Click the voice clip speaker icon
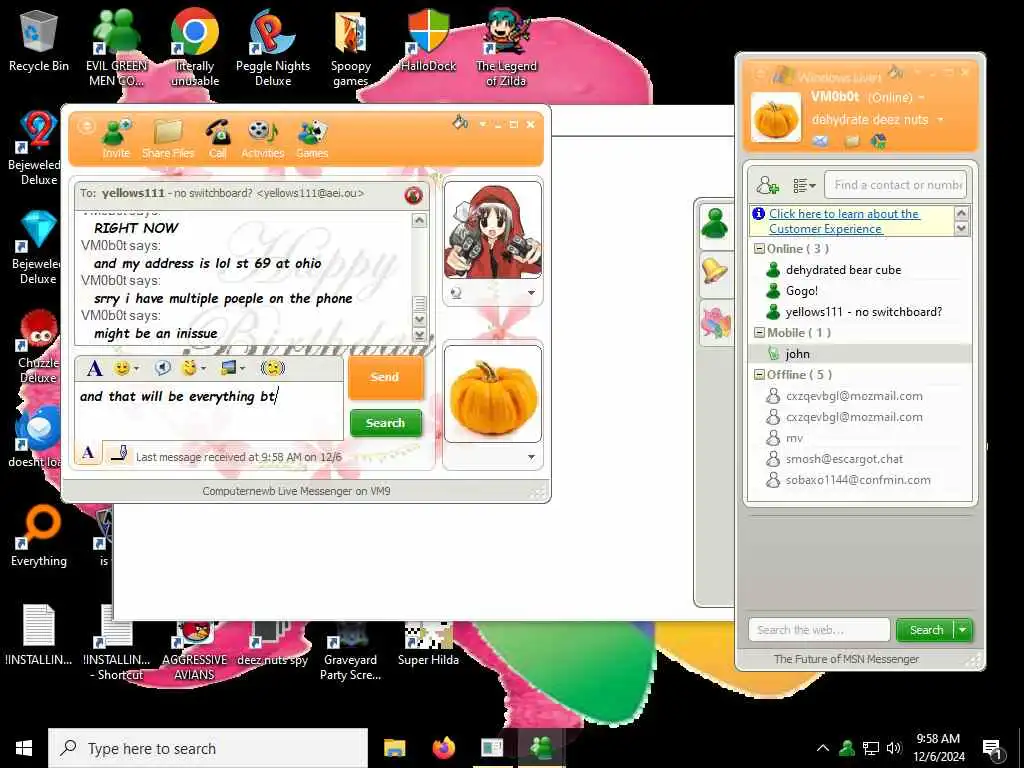 point(163,368)
